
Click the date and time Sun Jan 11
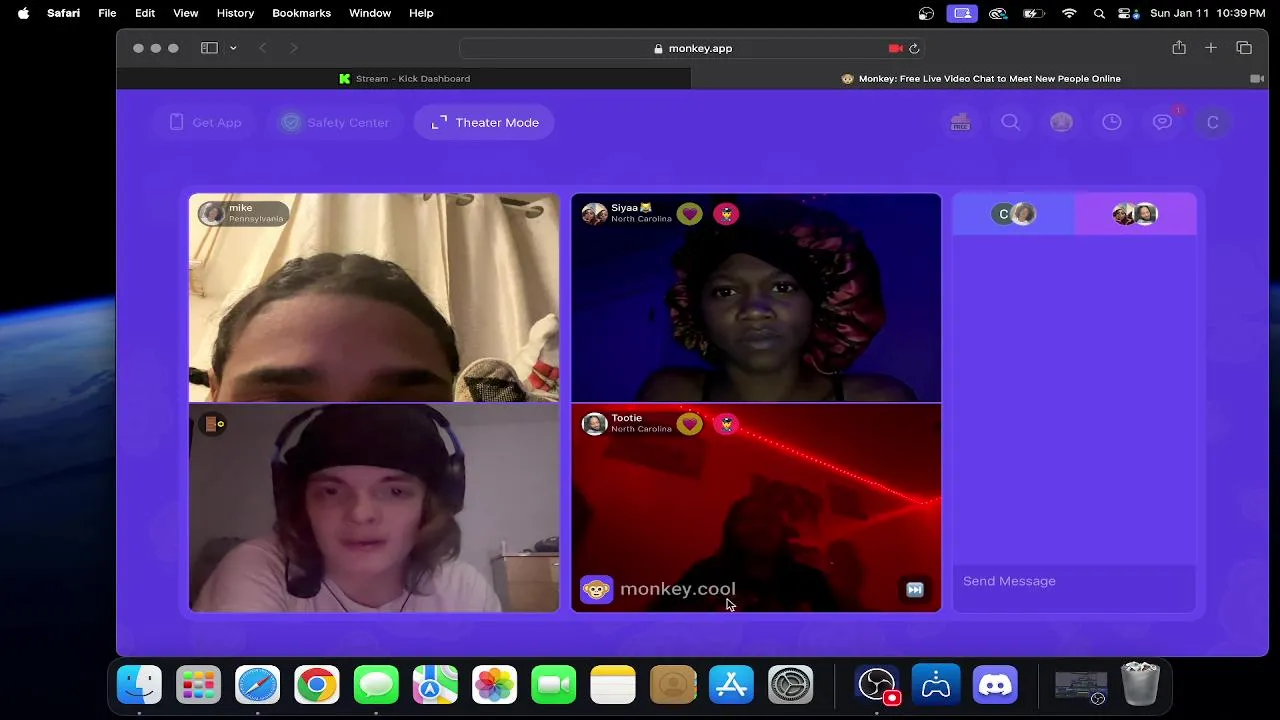[1208, 13]
